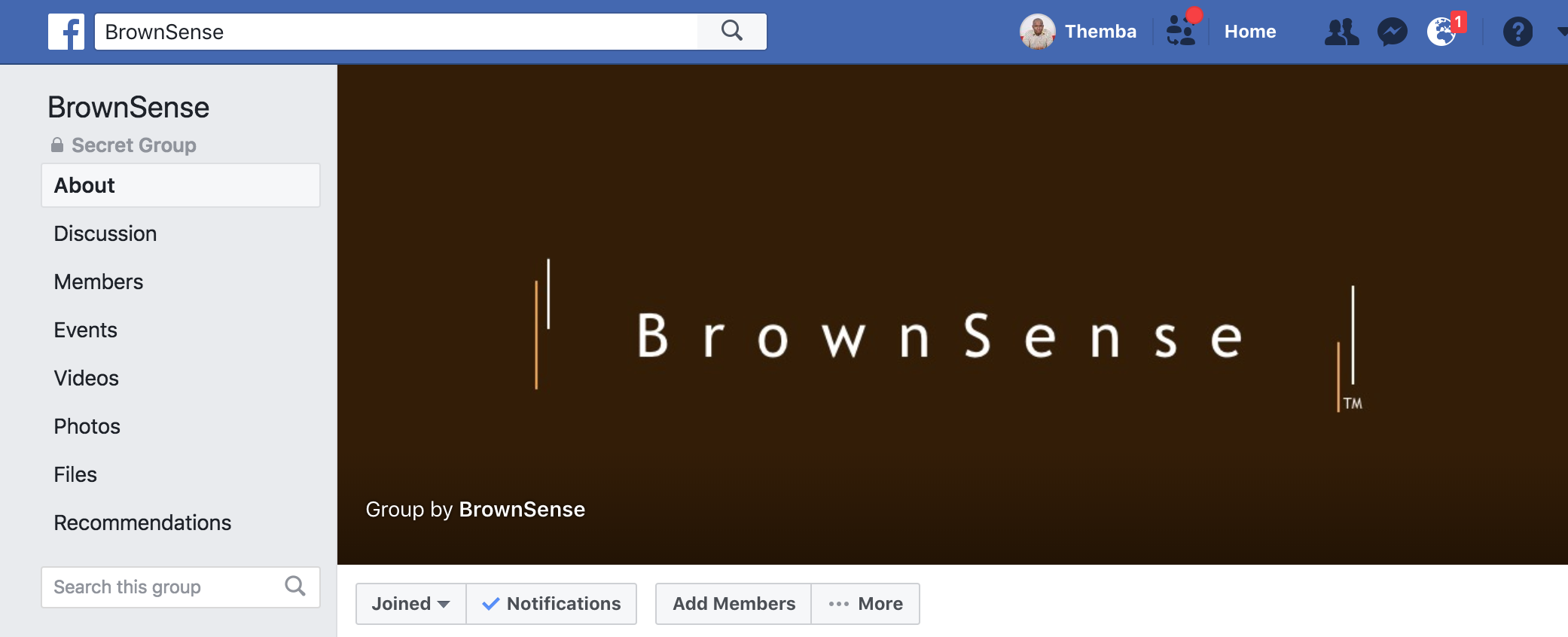The width and height of the screenshot is (1568, 637).
Task: Click the BrownSense cover photo
Action: point(953,315)
